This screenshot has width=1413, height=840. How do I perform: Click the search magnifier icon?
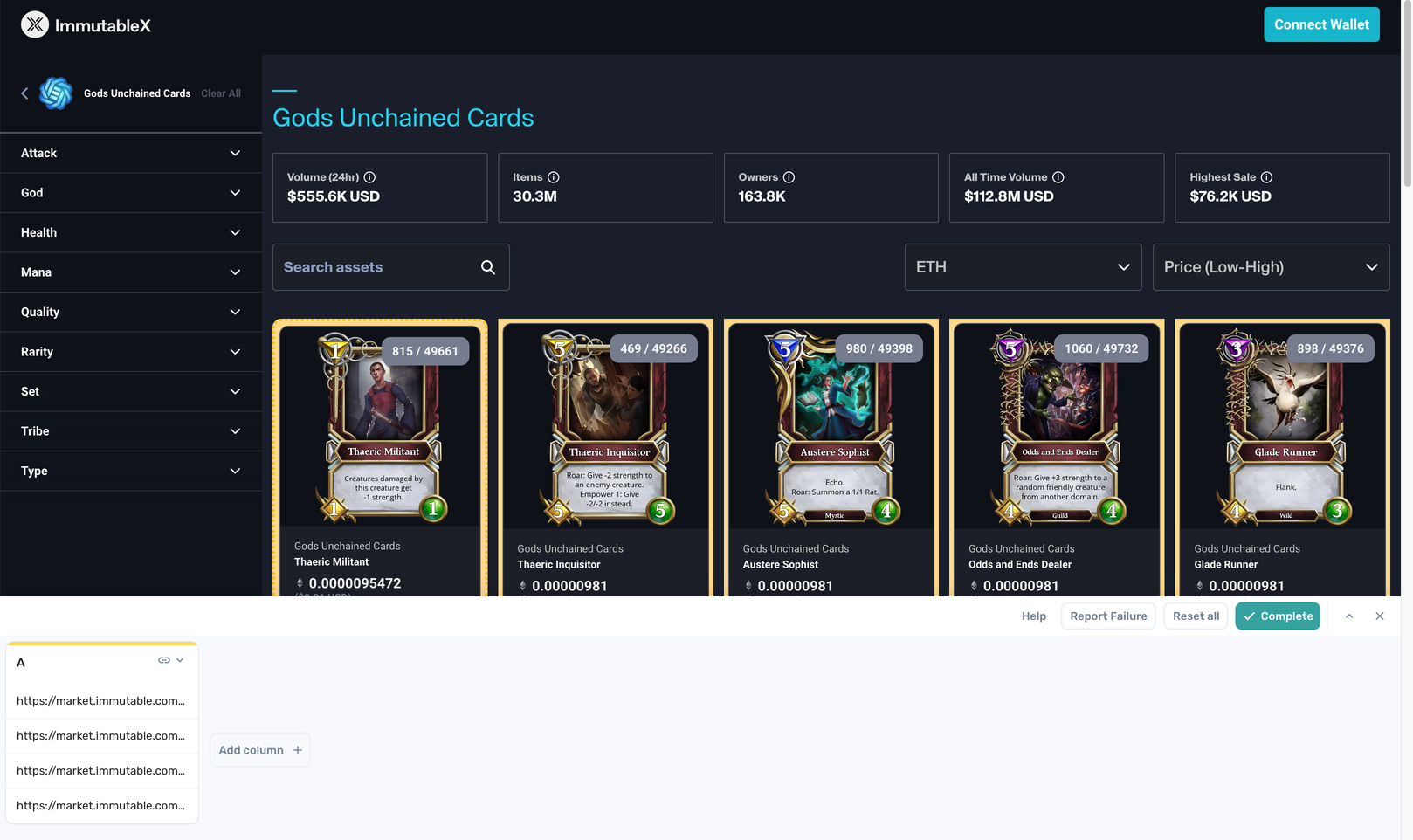(488, 267)
